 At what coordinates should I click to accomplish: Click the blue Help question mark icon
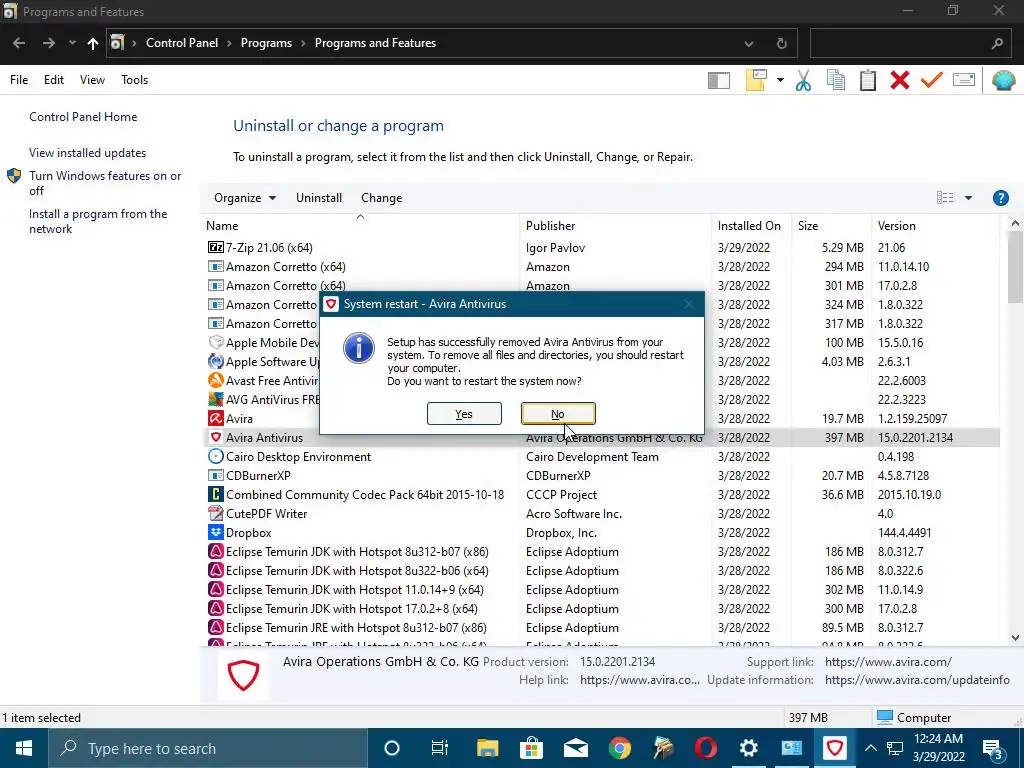(x=1000, y=198)
